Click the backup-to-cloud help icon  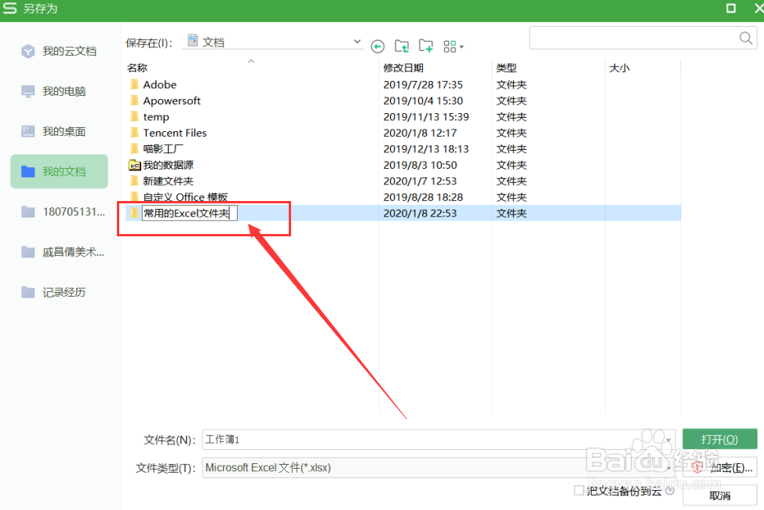pyautogui.click(x=670, y=491)
